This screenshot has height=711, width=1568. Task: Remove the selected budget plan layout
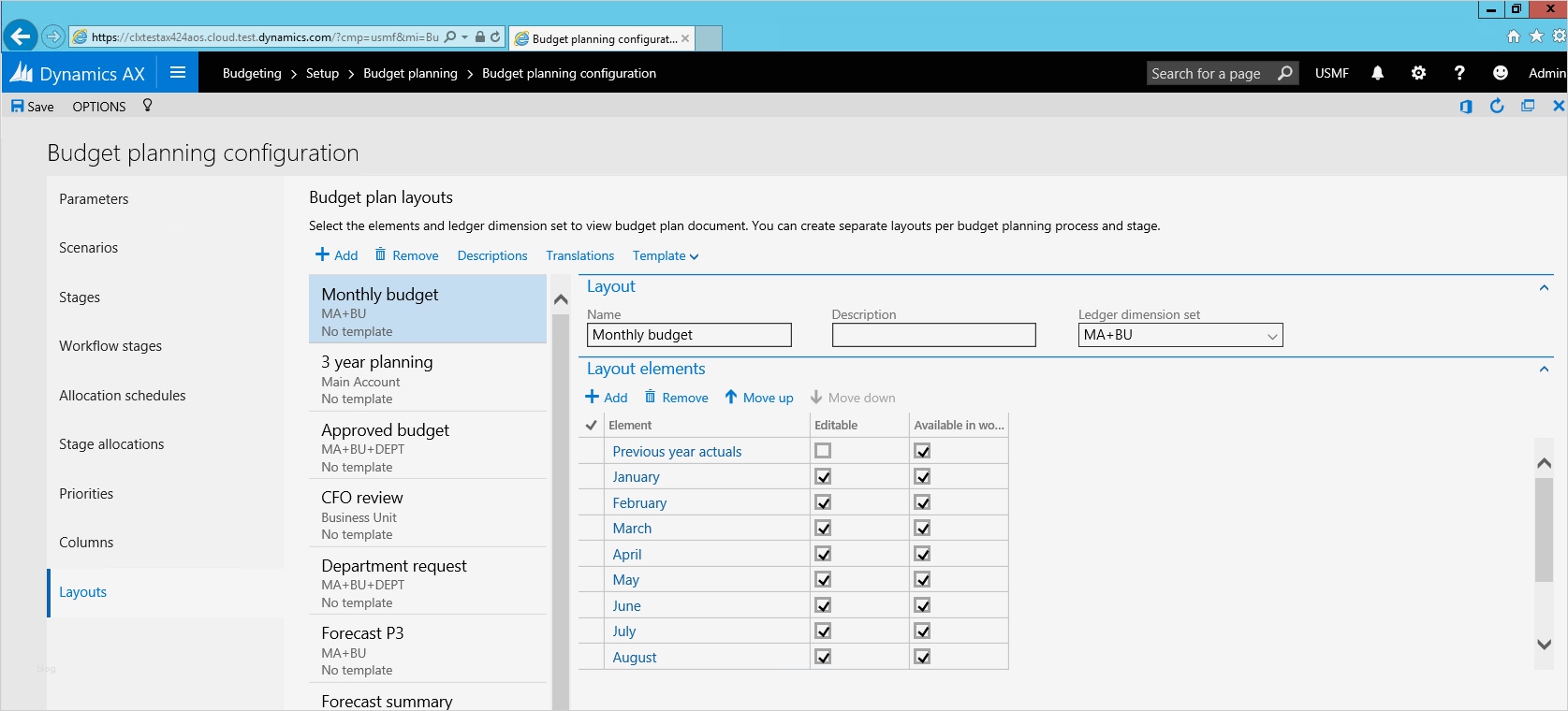pos(406,255)
